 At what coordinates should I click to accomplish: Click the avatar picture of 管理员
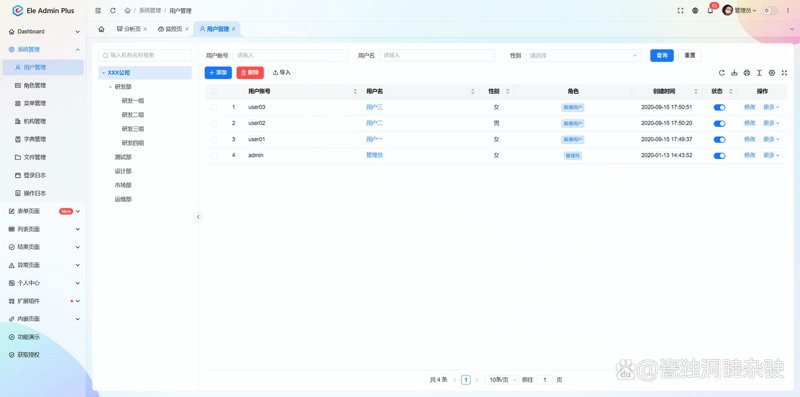pos(728,11)
